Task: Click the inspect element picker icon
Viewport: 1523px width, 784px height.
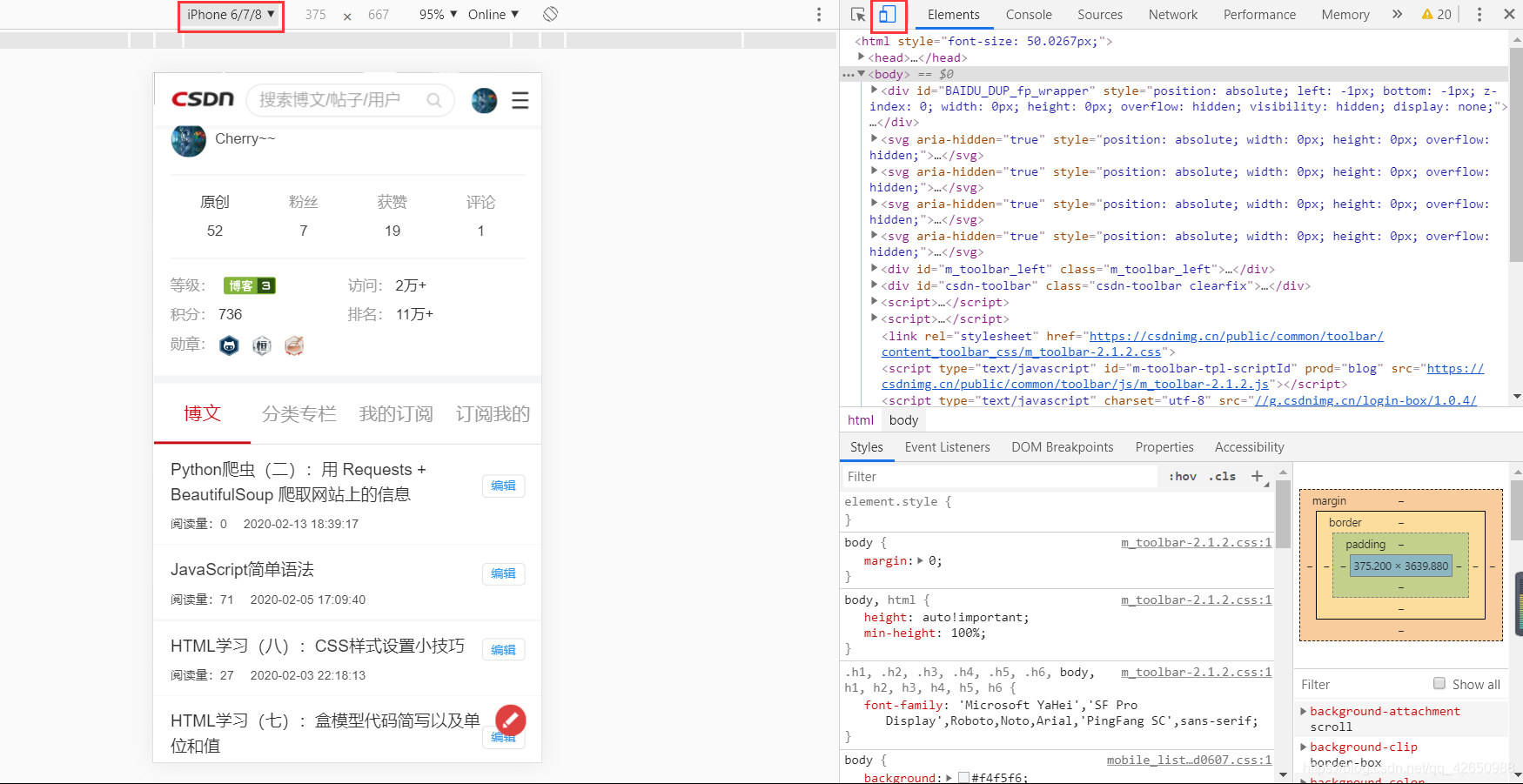Action: [x=858, y=15]
